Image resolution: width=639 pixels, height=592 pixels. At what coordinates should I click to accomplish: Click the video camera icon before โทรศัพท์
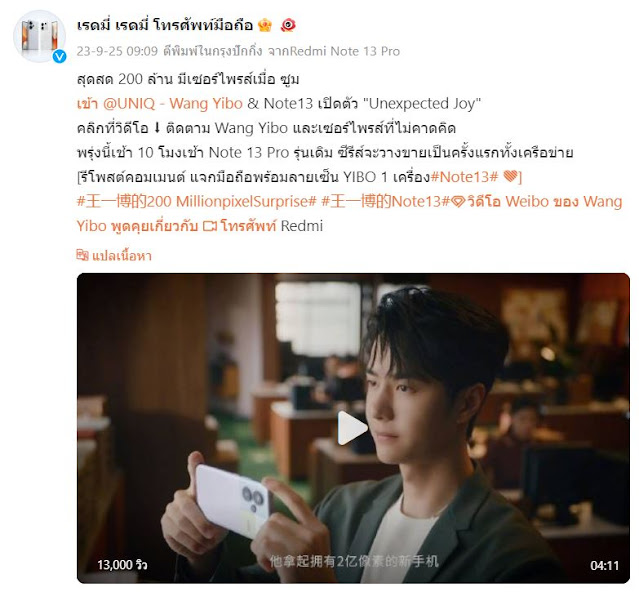tap(210, 226)
